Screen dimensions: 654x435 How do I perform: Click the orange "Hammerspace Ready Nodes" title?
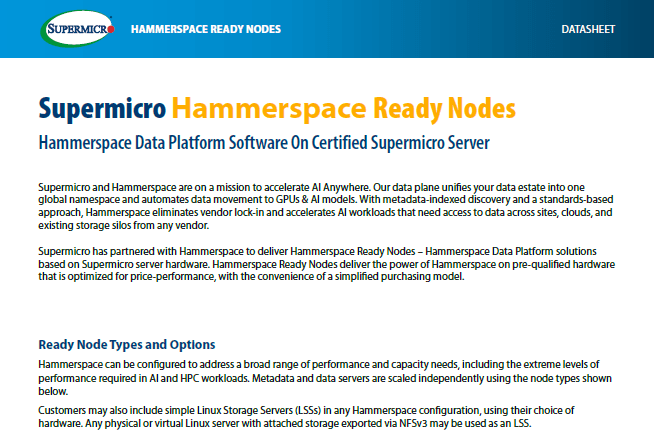click(344, 108)
